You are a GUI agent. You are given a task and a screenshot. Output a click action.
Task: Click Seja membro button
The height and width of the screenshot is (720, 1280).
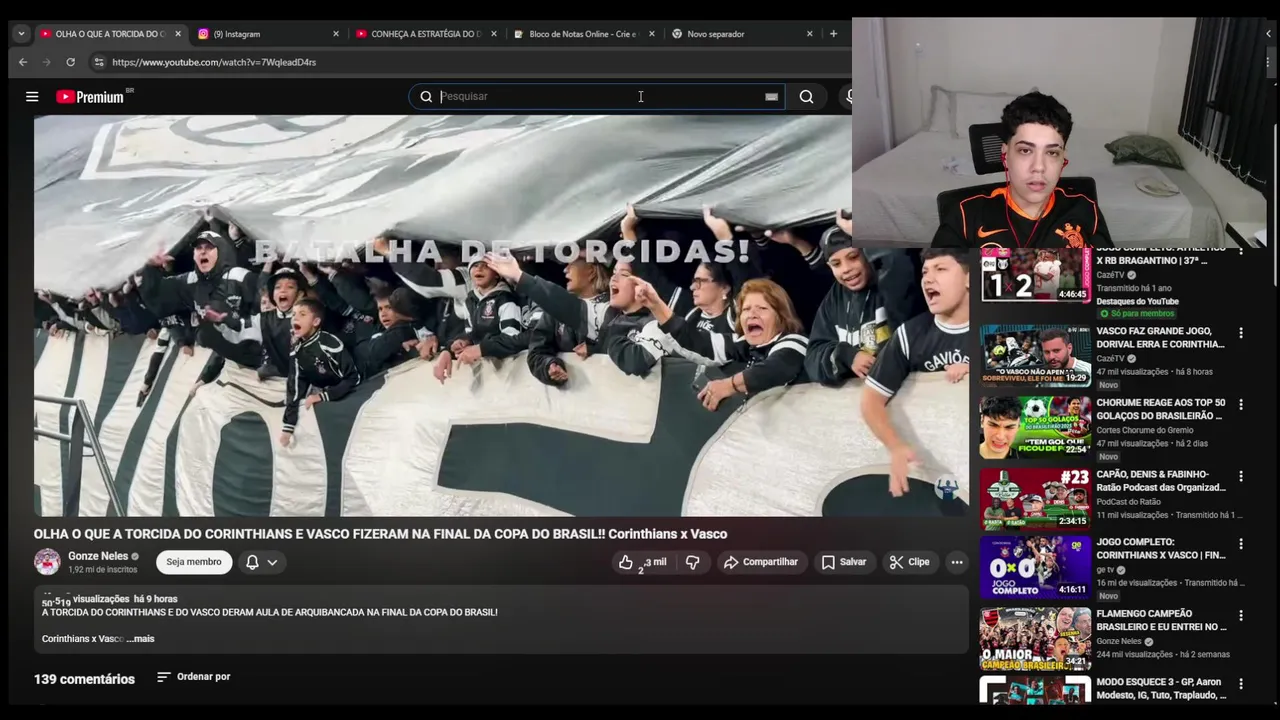[x=194, y=562]
